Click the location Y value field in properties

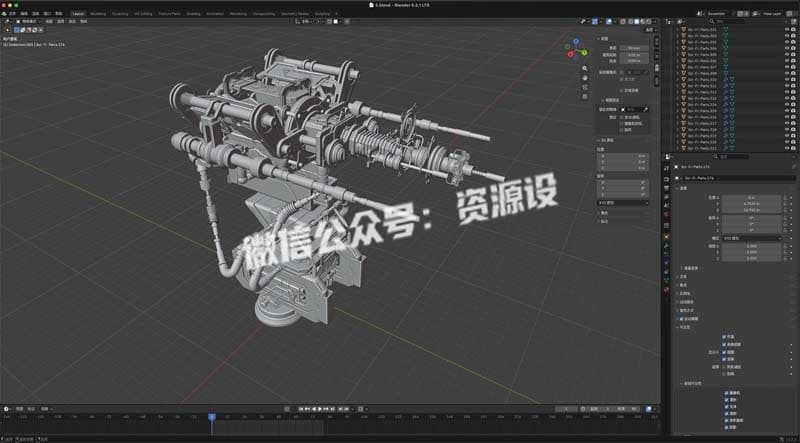[x=751, y=204]
